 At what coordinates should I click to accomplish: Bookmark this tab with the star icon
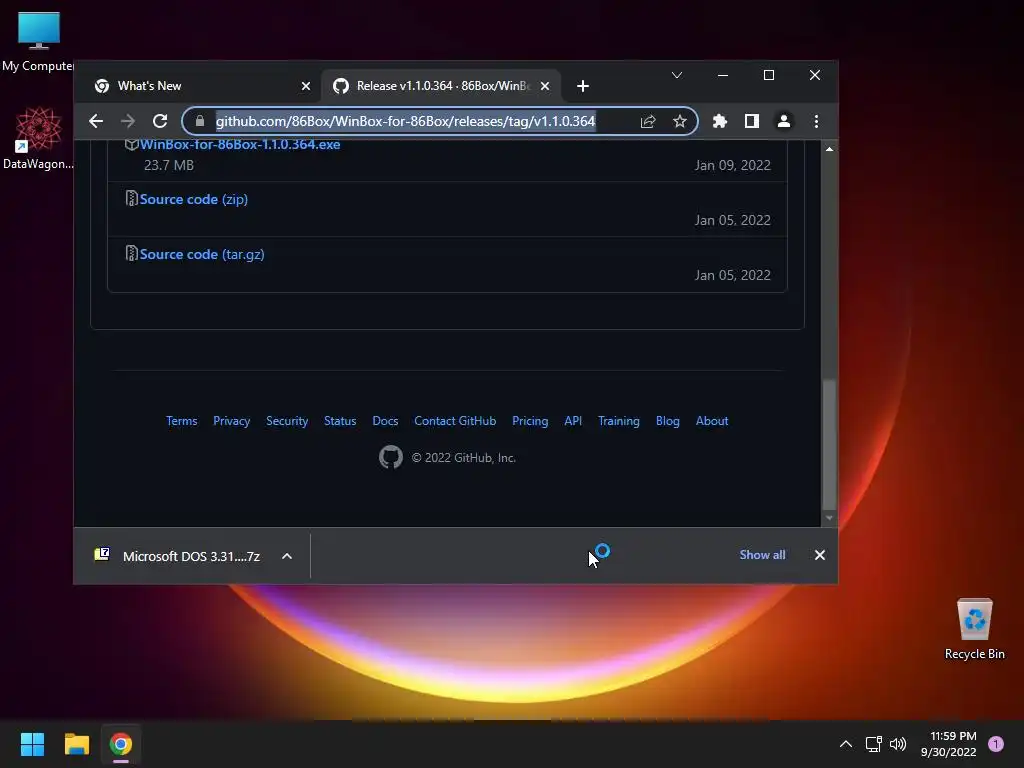tap(680, 121)
